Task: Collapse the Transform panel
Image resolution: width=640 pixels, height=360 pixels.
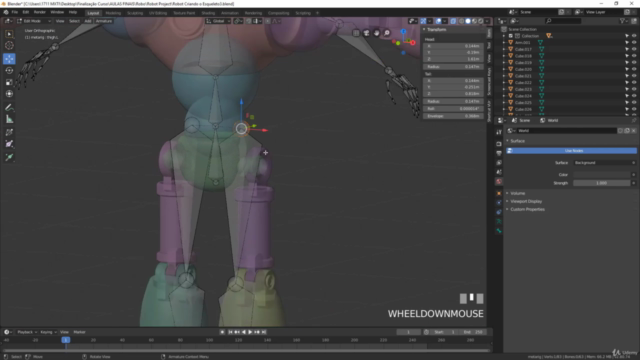Action: (x=424, y=29)
